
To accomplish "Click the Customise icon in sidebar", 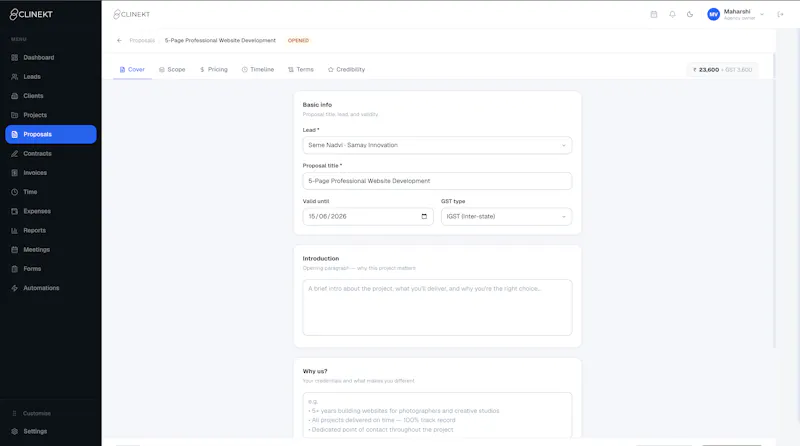I will point(14,413).
